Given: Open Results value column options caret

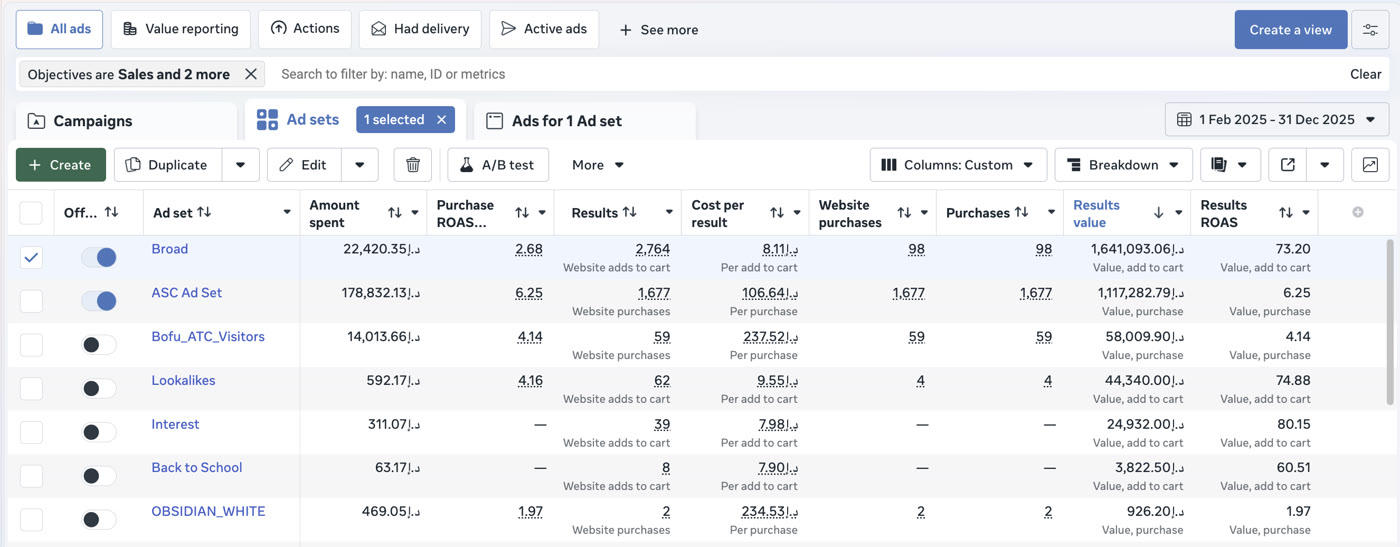Looking at the screenshot, I should (1179, 213).
